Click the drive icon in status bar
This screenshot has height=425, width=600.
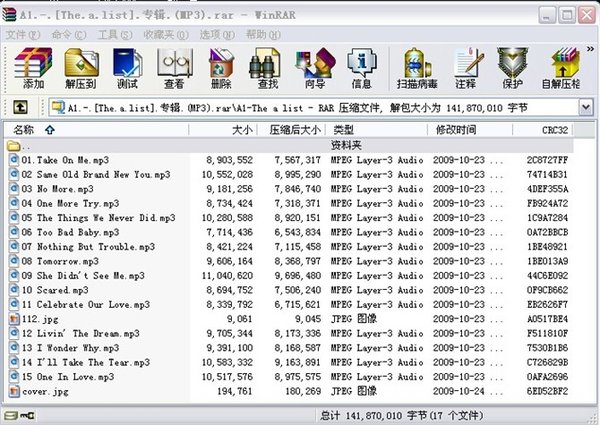10,415
